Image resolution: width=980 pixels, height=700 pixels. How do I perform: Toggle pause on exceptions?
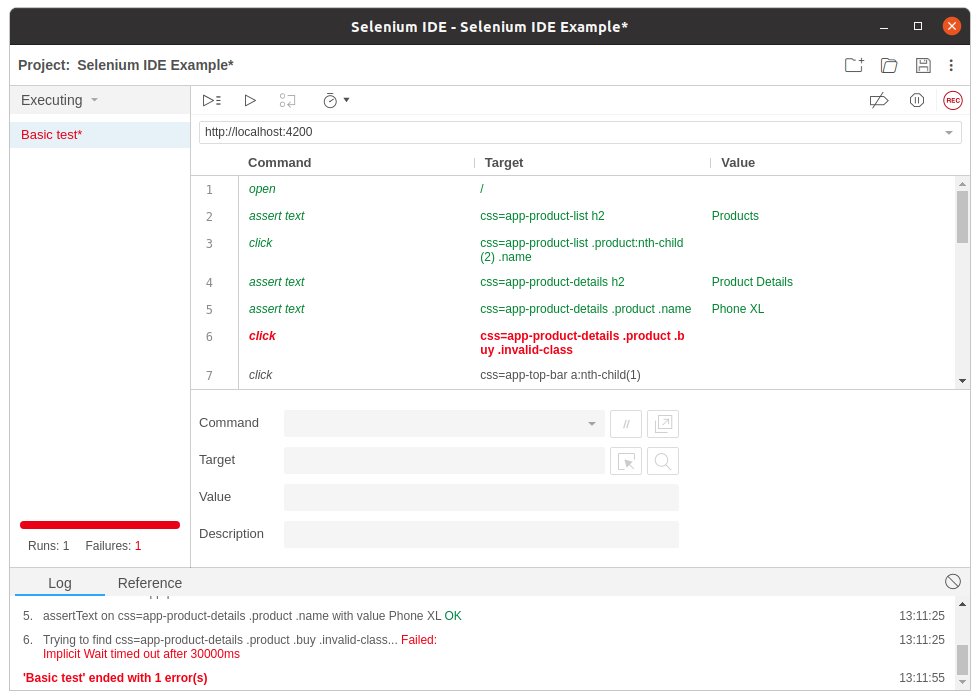(916, 100)
